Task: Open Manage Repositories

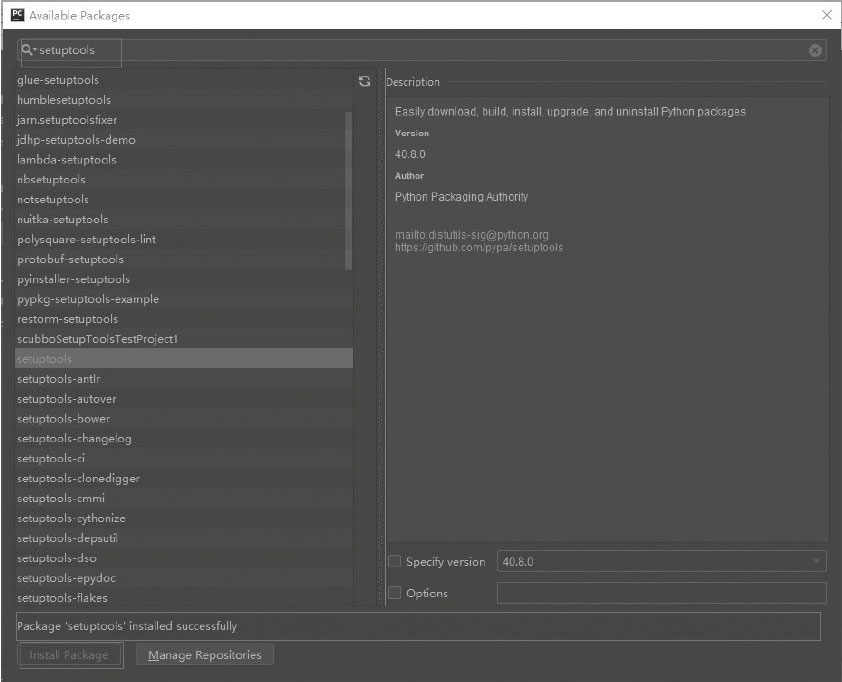Action: coord(205,655)
